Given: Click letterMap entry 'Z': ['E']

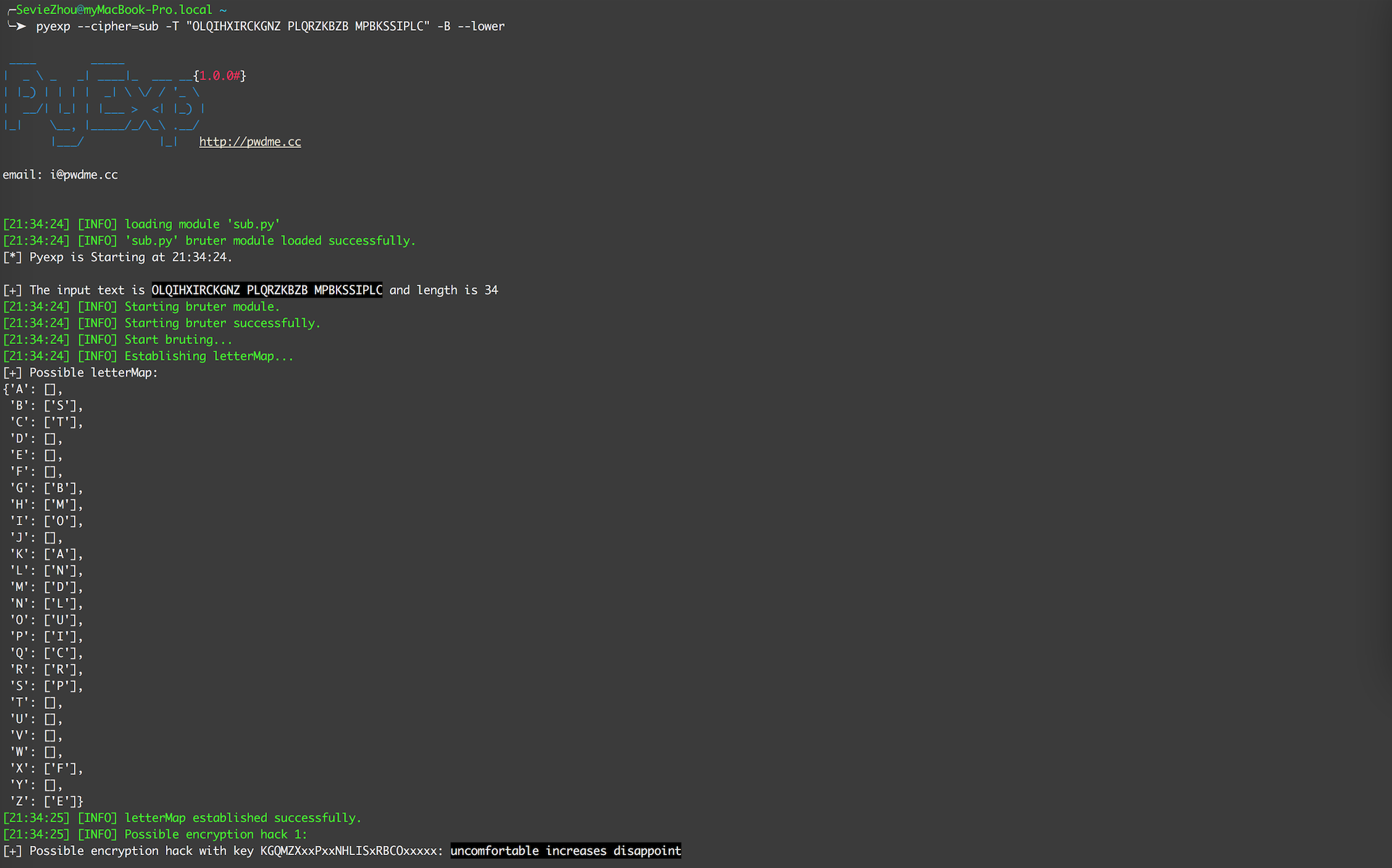Looking at the screenshot, I should coord(46,801).
